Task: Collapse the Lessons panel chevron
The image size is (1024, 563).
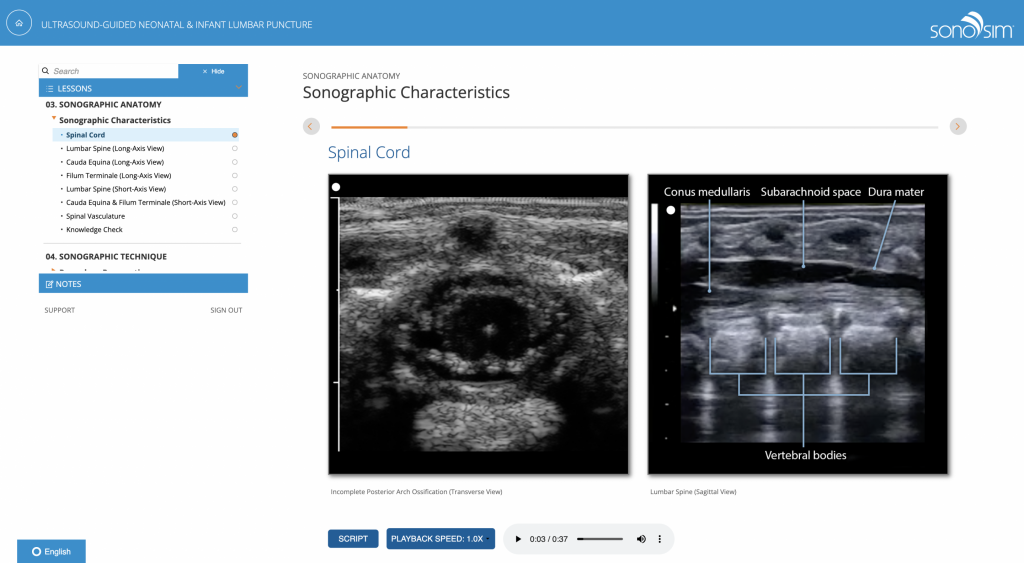Action: [x=238, y=88]
